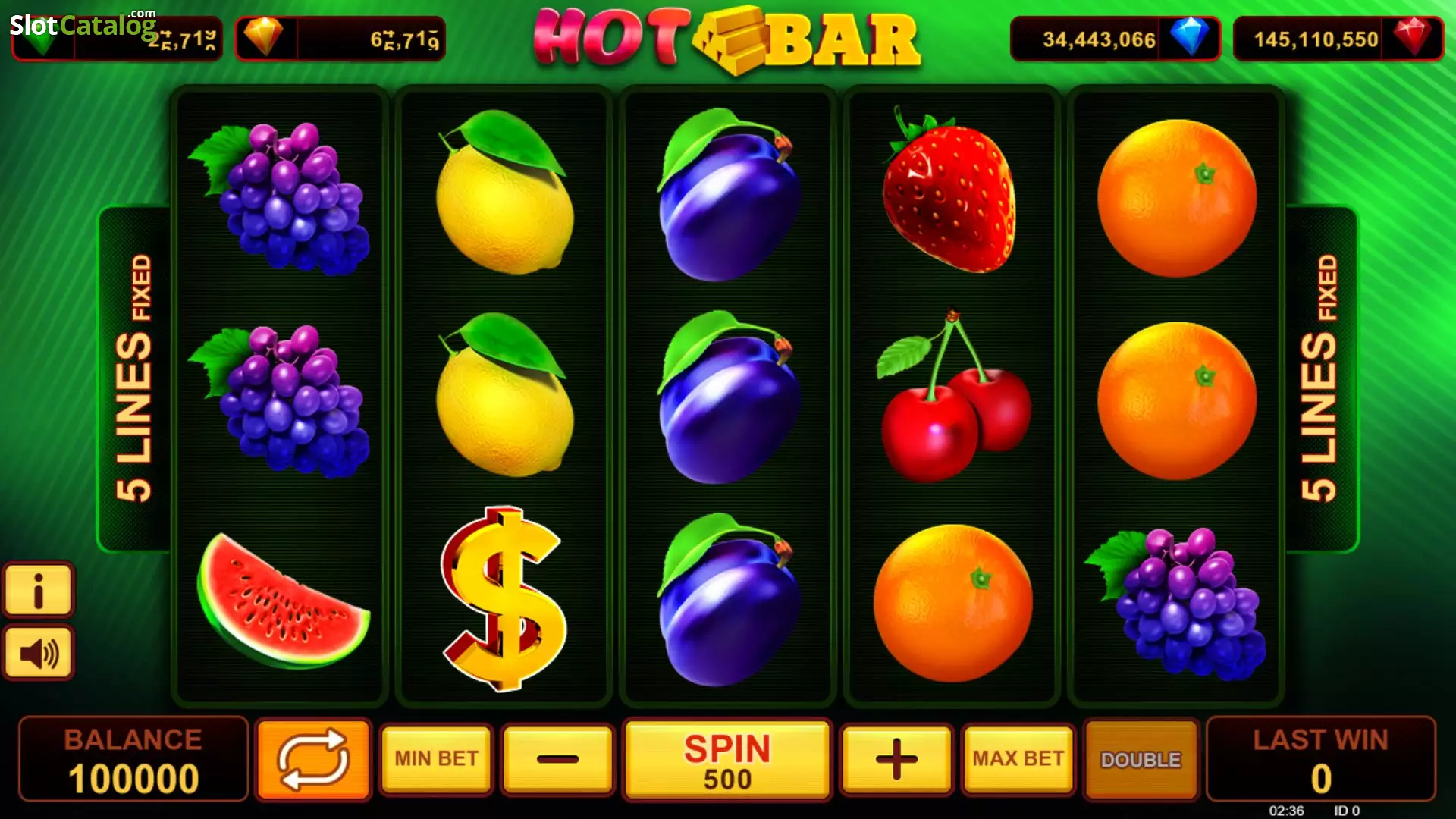Select the red ruby jackpot counter
Screen dimensions: 1456x819
click(1338, 39)
